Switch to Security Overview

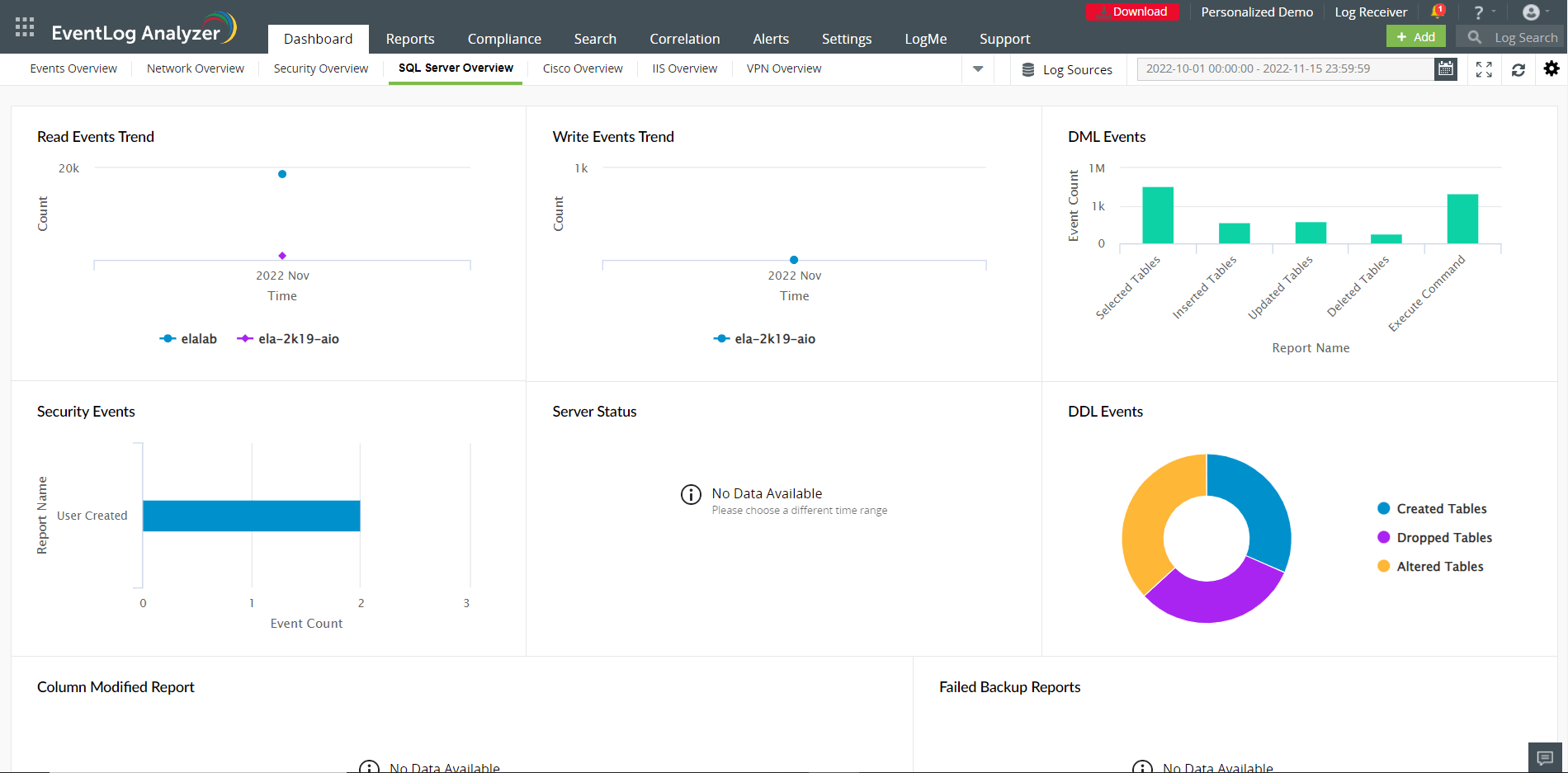(x=321, y=68)
